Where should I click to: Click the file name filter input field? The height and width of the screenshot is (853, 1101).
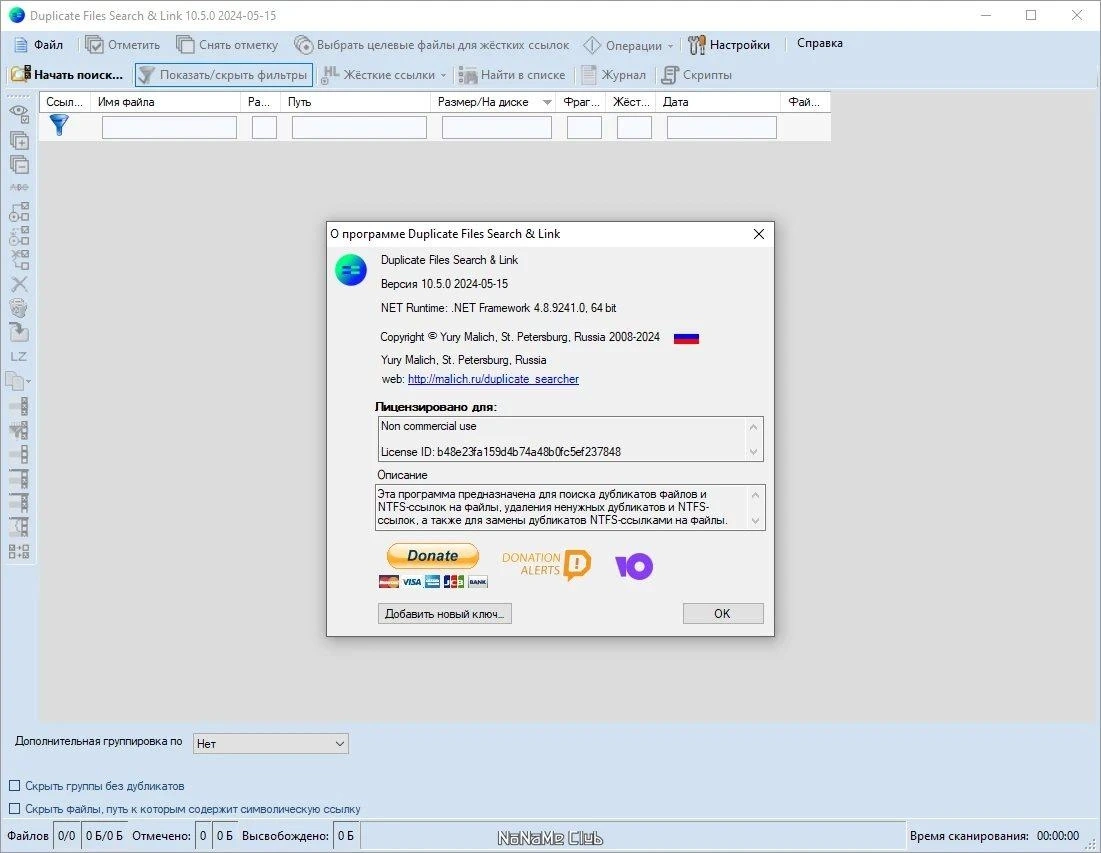(x=169, y=127)
